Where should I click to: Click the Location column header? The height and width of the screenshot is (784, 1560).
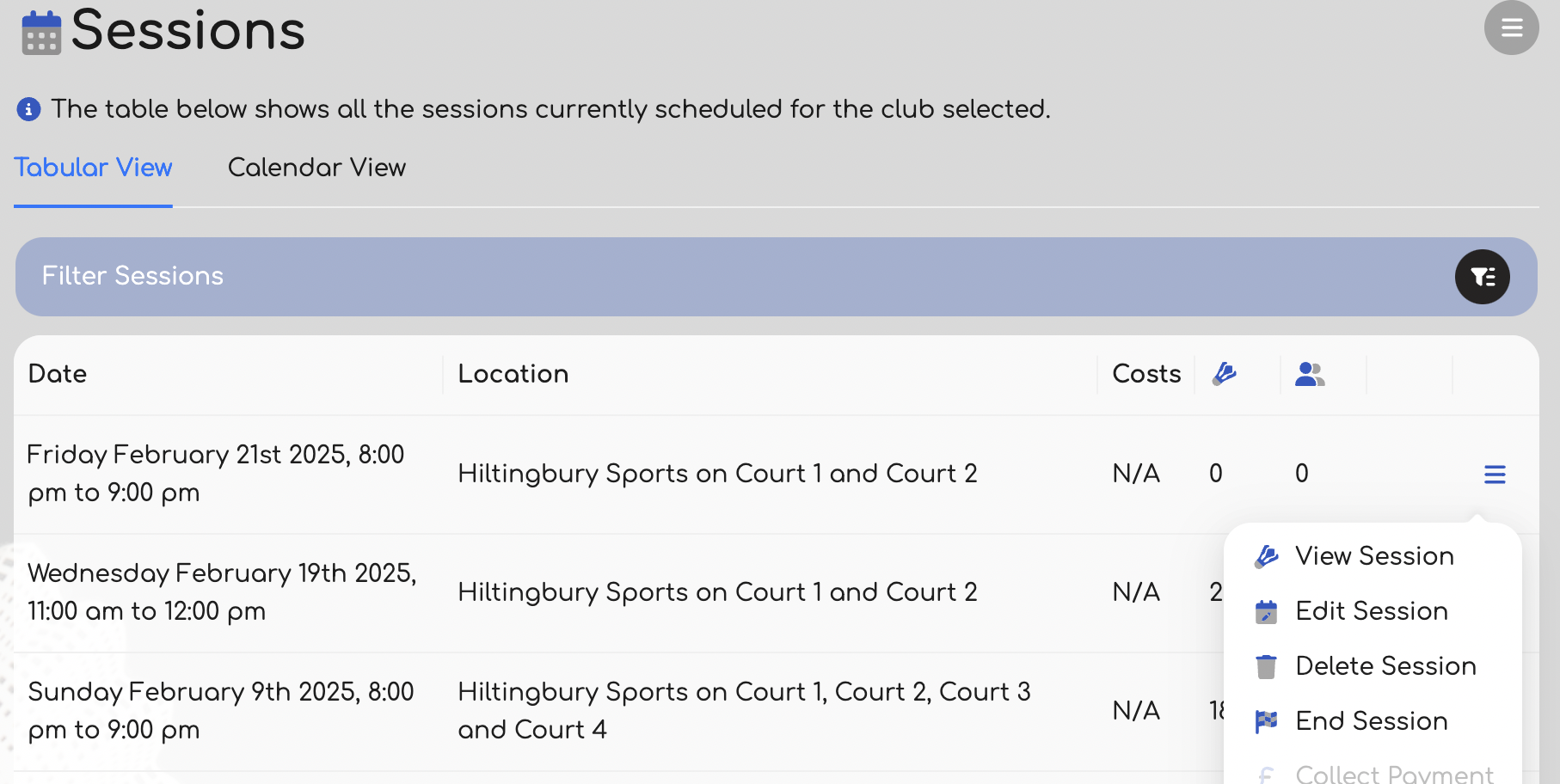pyautogui.click(x=513, y=374)
